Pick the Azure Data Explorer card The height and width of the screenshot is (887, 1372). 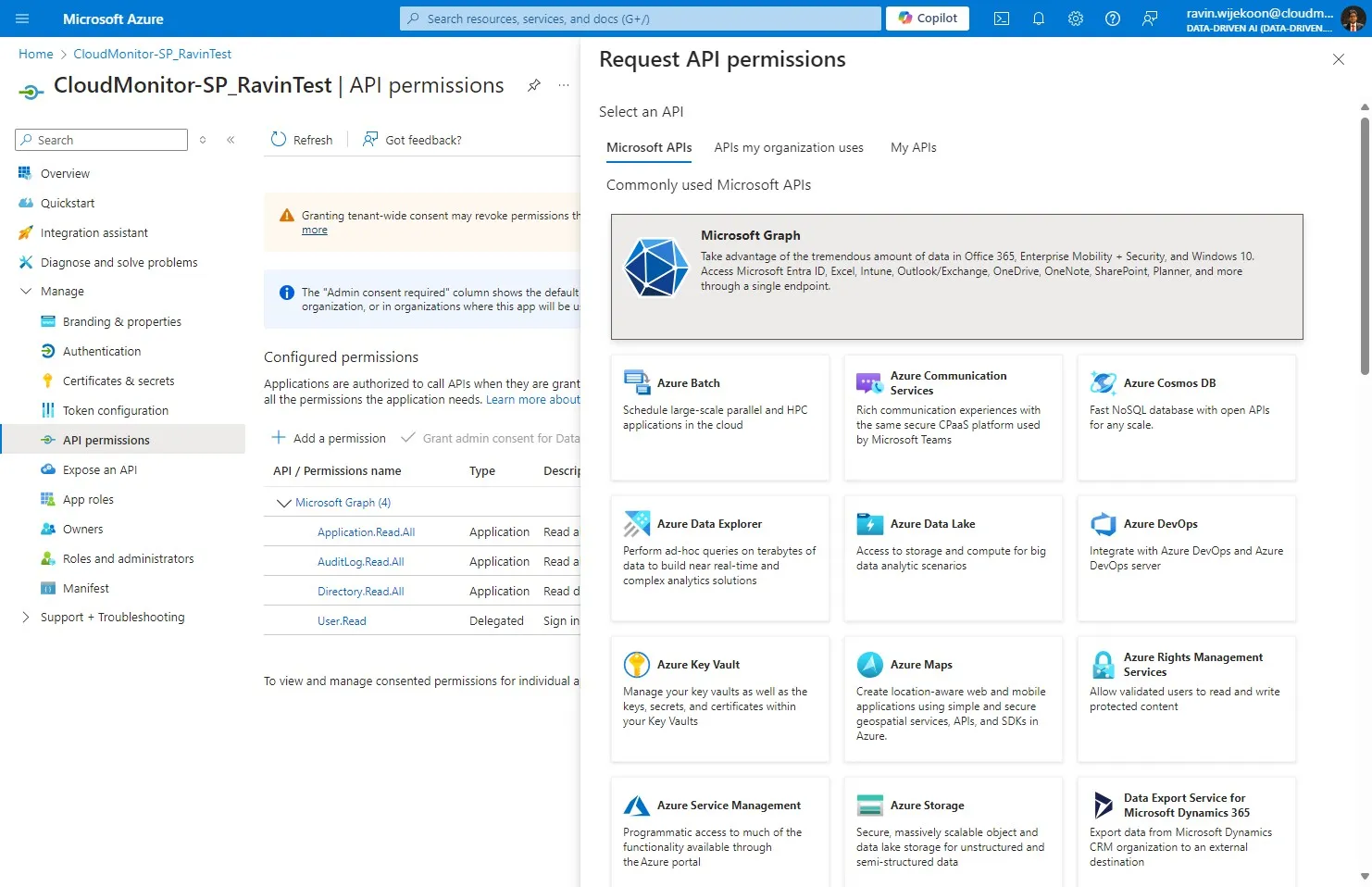719,558
